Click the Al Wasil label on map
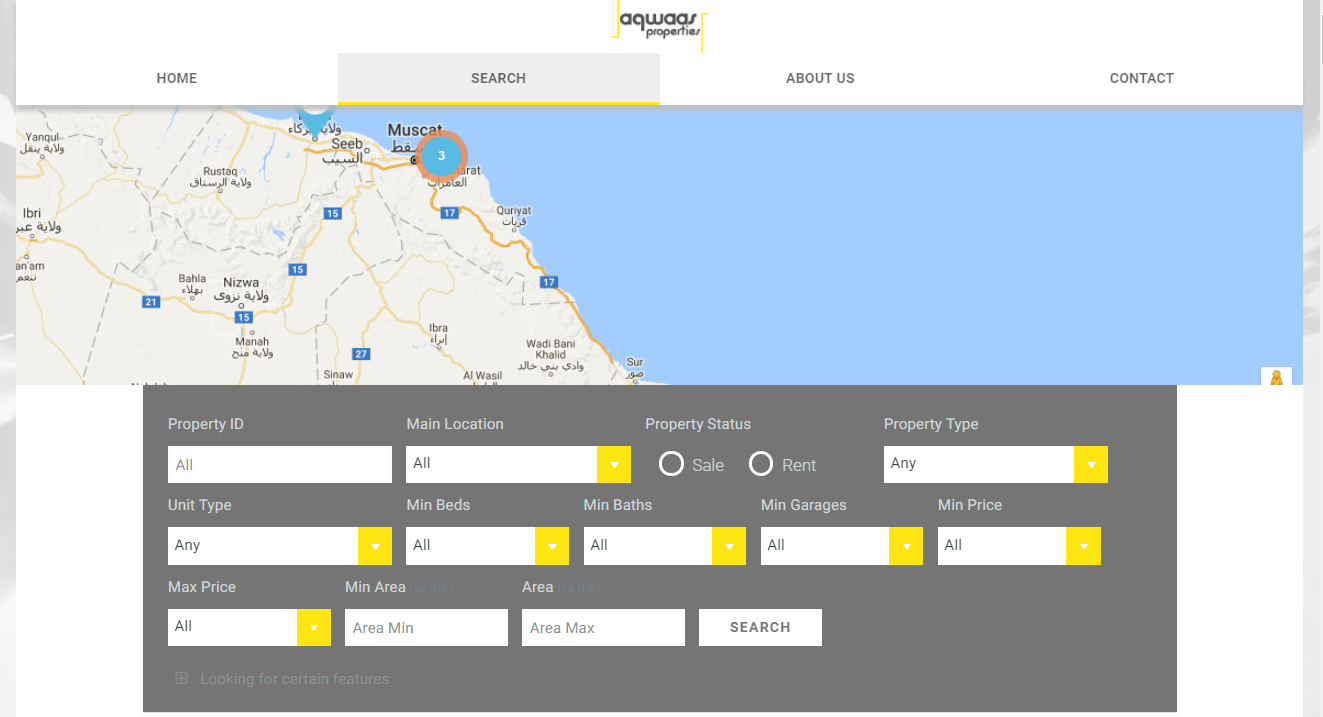The image size is (1323, 717). 483,376
